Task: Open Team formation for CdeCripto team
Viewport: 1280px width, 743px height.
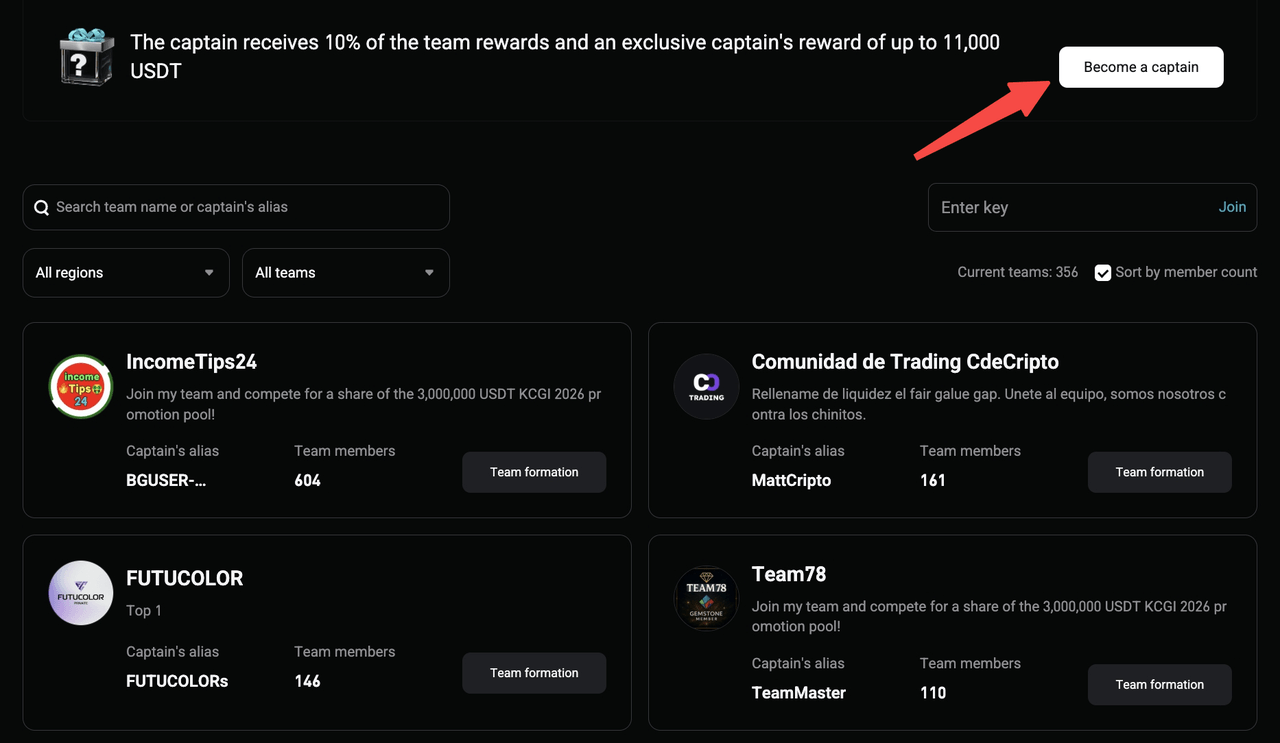Action: [x=1160, y=472]
